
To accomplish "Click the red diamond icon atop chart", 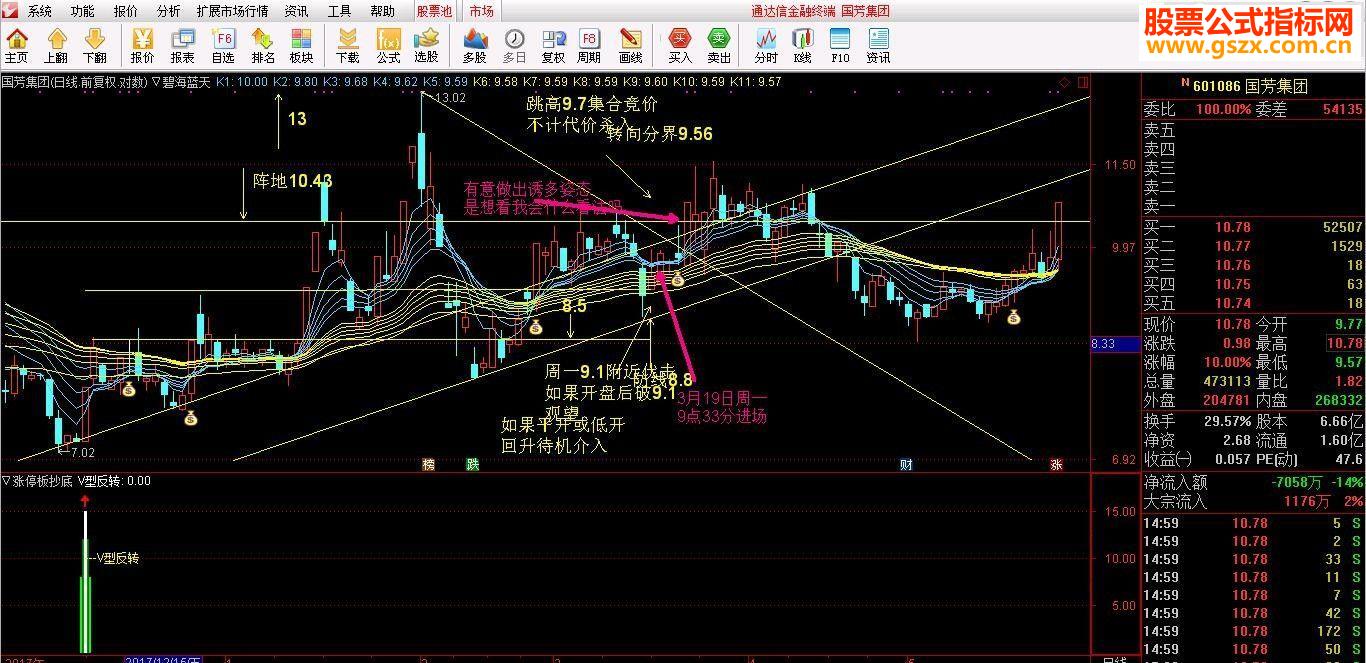I will pos(1064,82).
